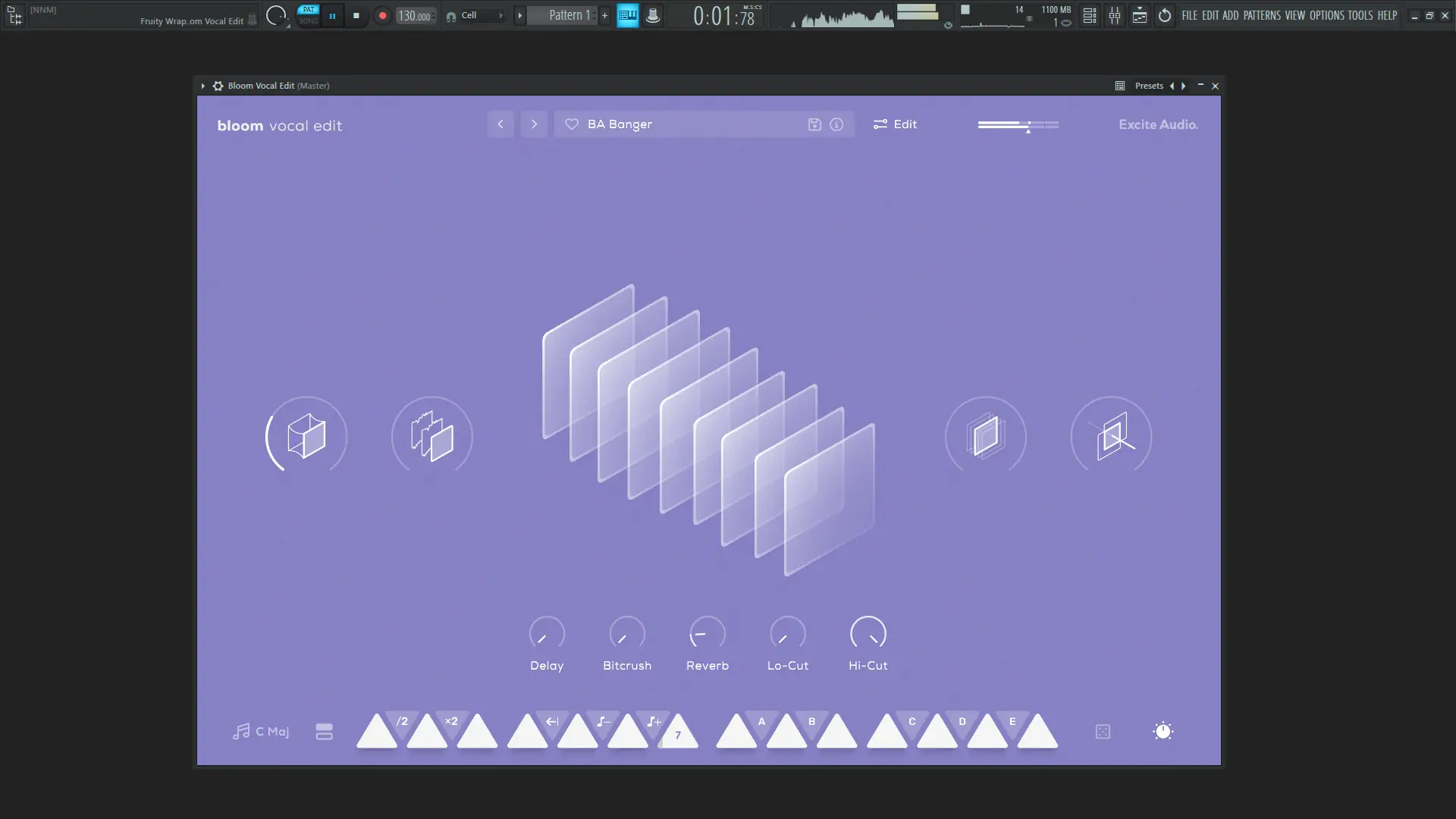The image size is (1456, 819).
Task: Toggle the record button in transport
Action: (x=382, y=15)
